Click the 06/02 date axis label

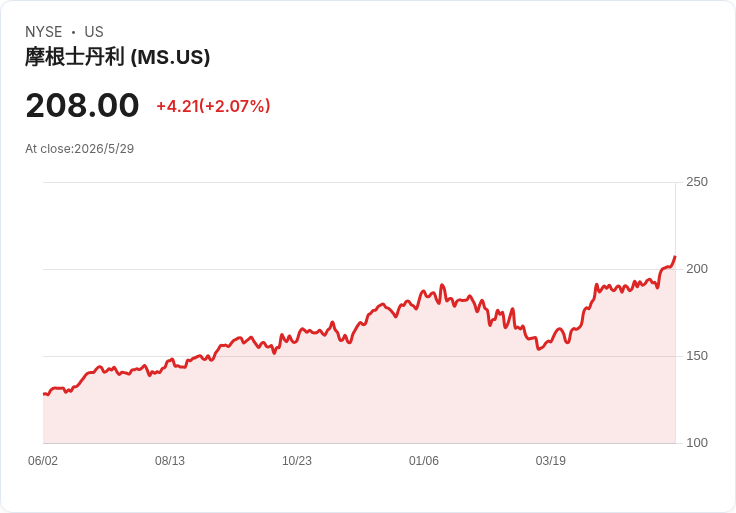click(x=43, y=461)
